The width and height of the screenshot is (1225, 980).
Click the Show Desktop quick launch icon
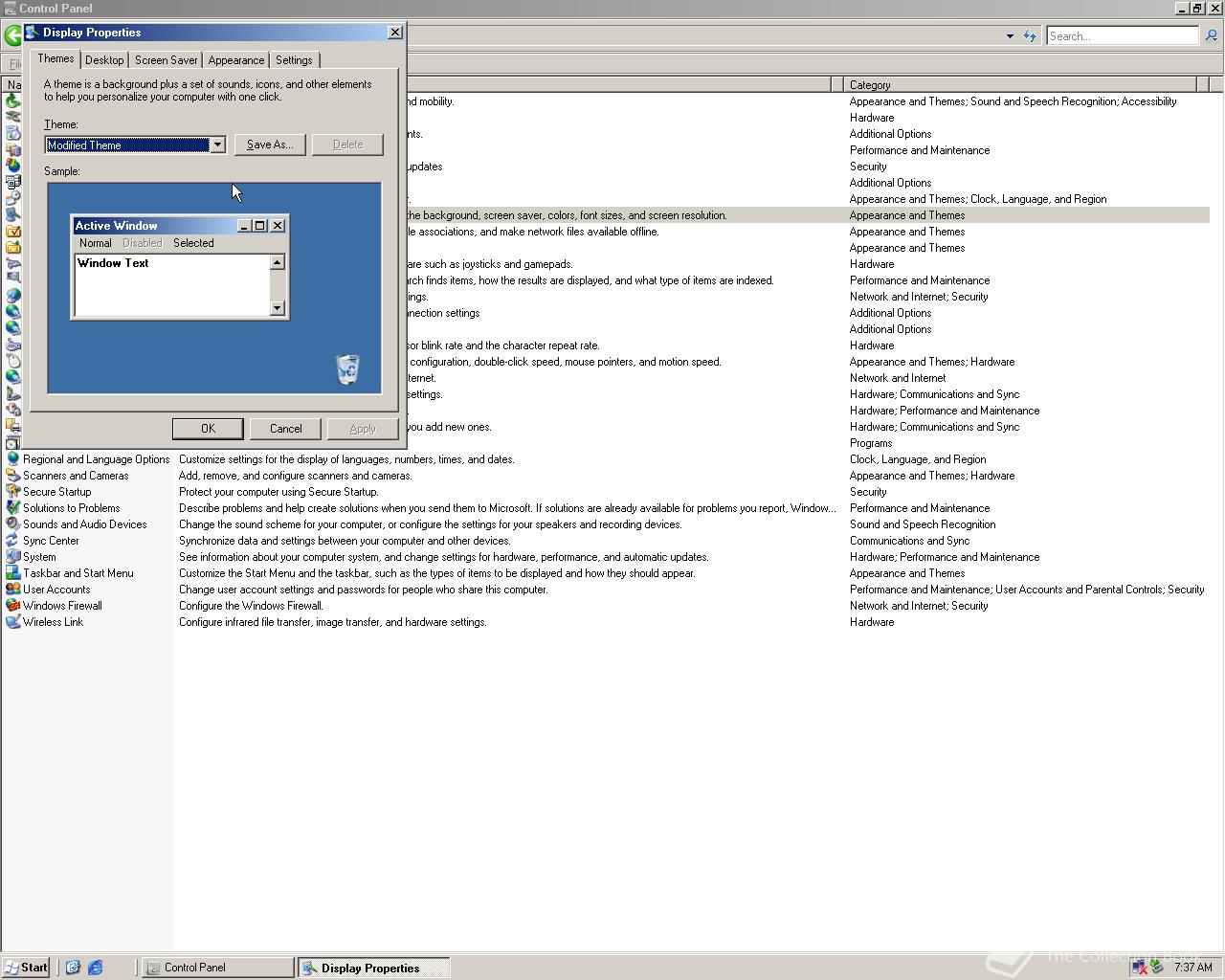tap(73, 968)
